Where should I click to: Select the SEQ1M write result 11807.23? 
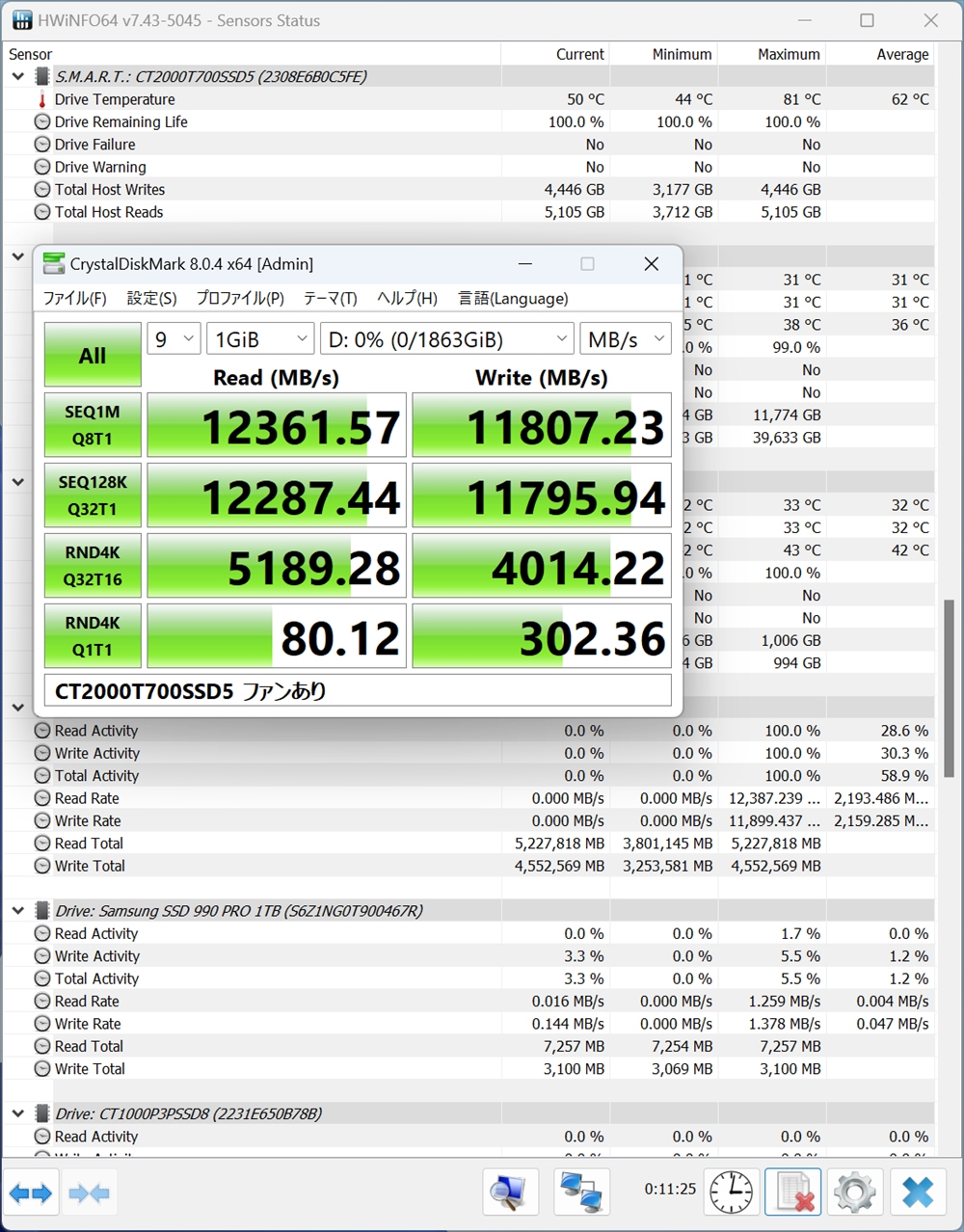pos(542,425)
